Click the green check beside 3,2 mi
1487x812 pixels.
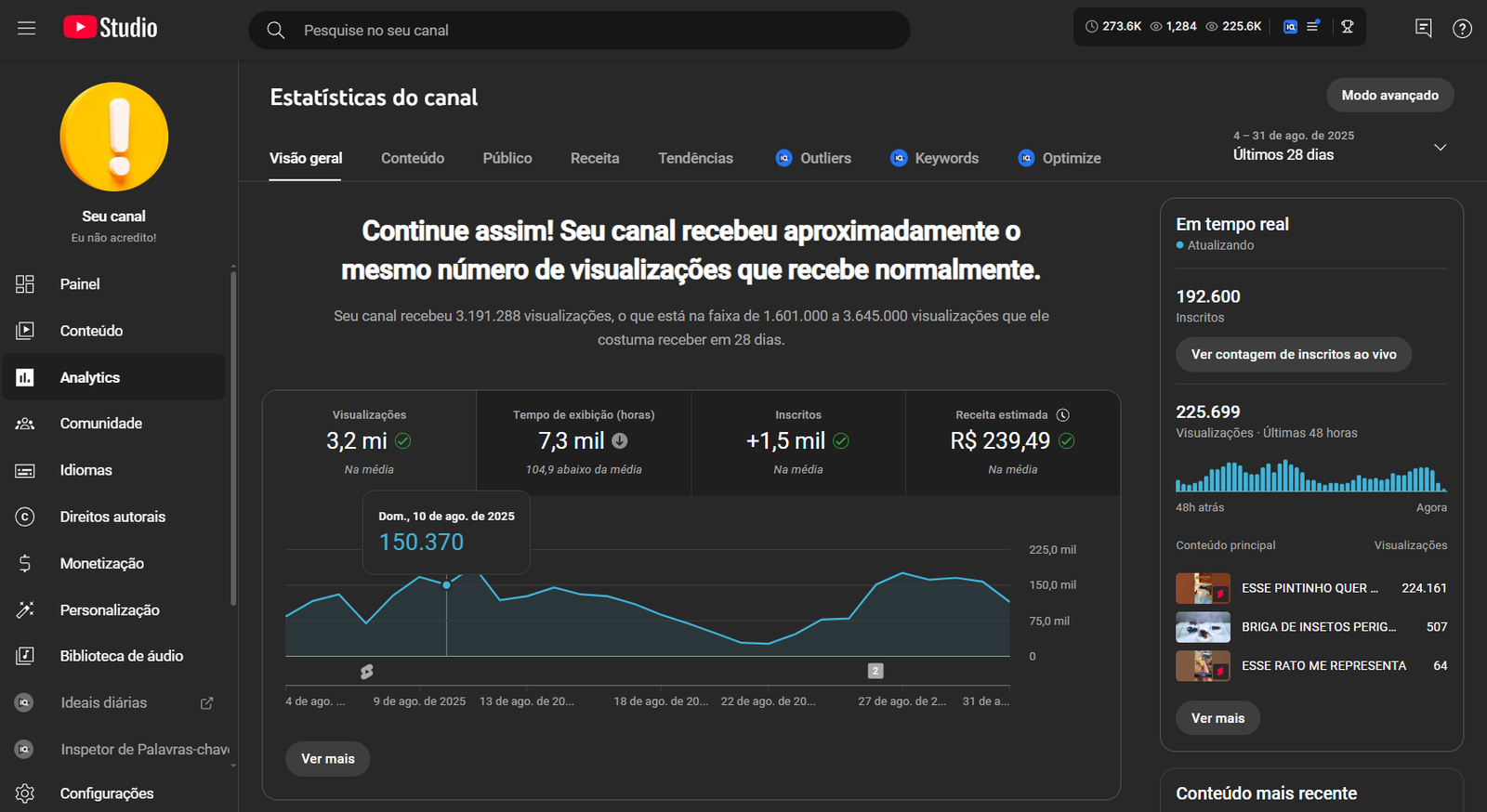403,441
